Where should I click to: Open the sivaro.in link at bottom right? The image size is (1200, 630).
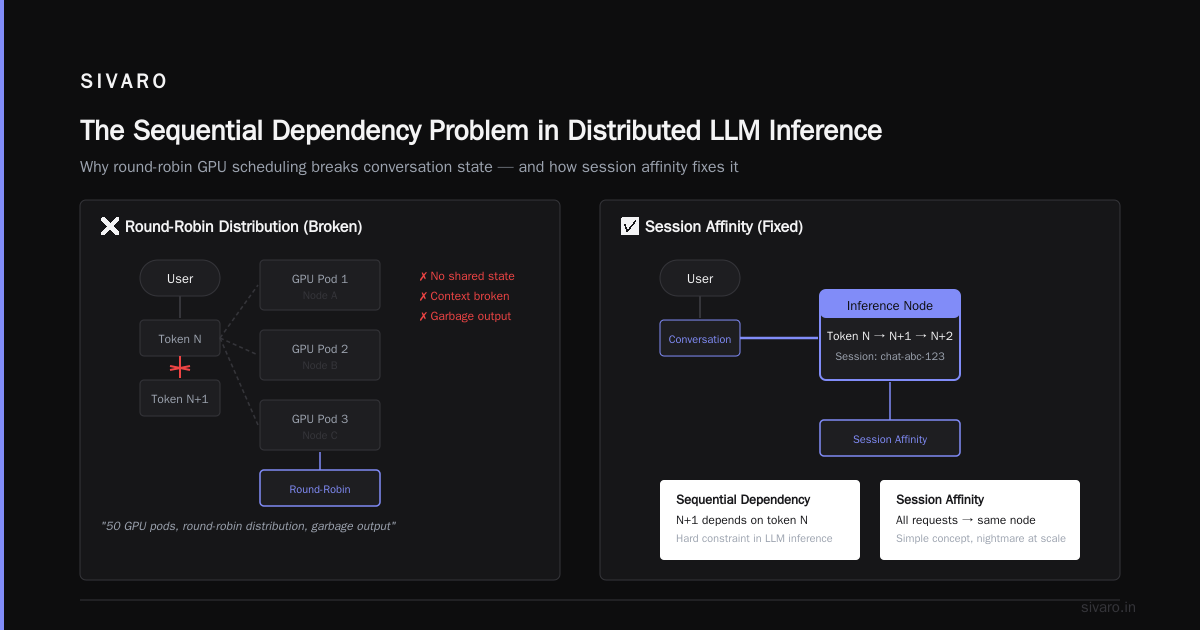click(x=1108, y=607)
